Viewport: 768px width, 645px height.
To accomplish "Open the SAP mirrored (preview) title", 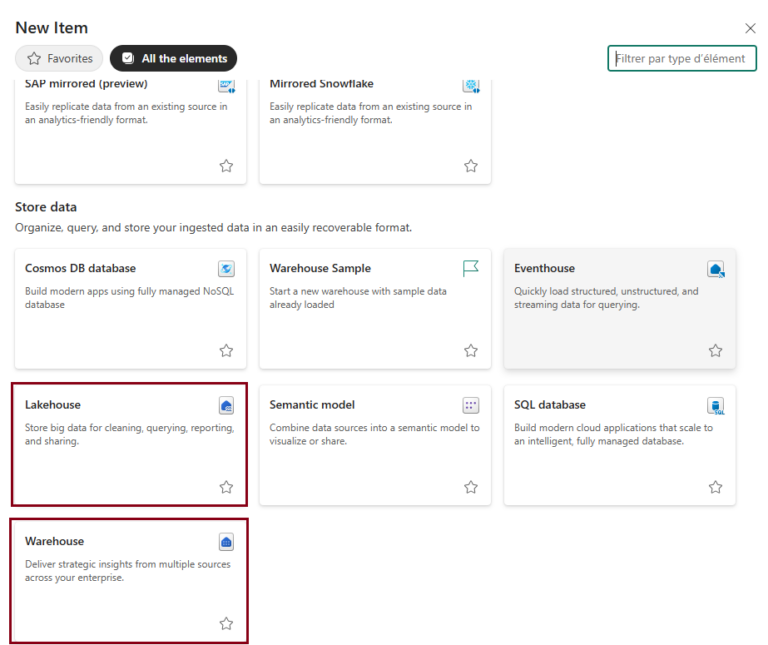I will coord(86,84).
